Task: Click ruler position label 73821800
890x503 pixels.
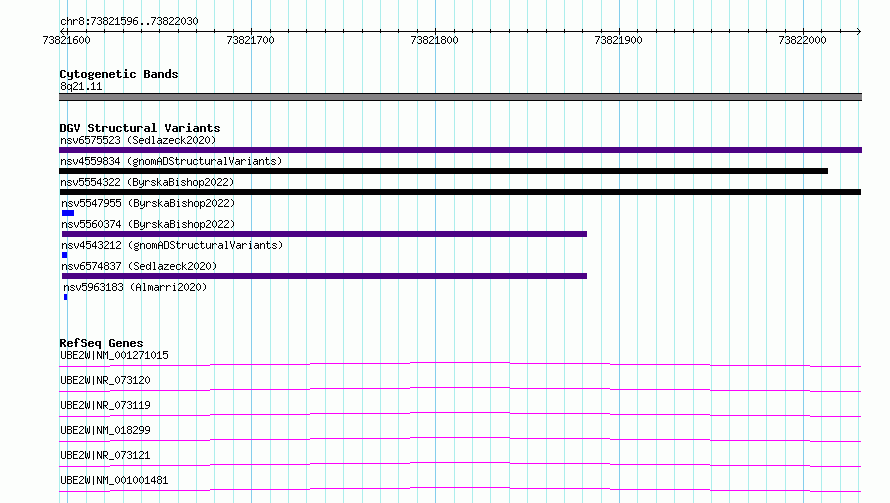Action: coord(434,40)
